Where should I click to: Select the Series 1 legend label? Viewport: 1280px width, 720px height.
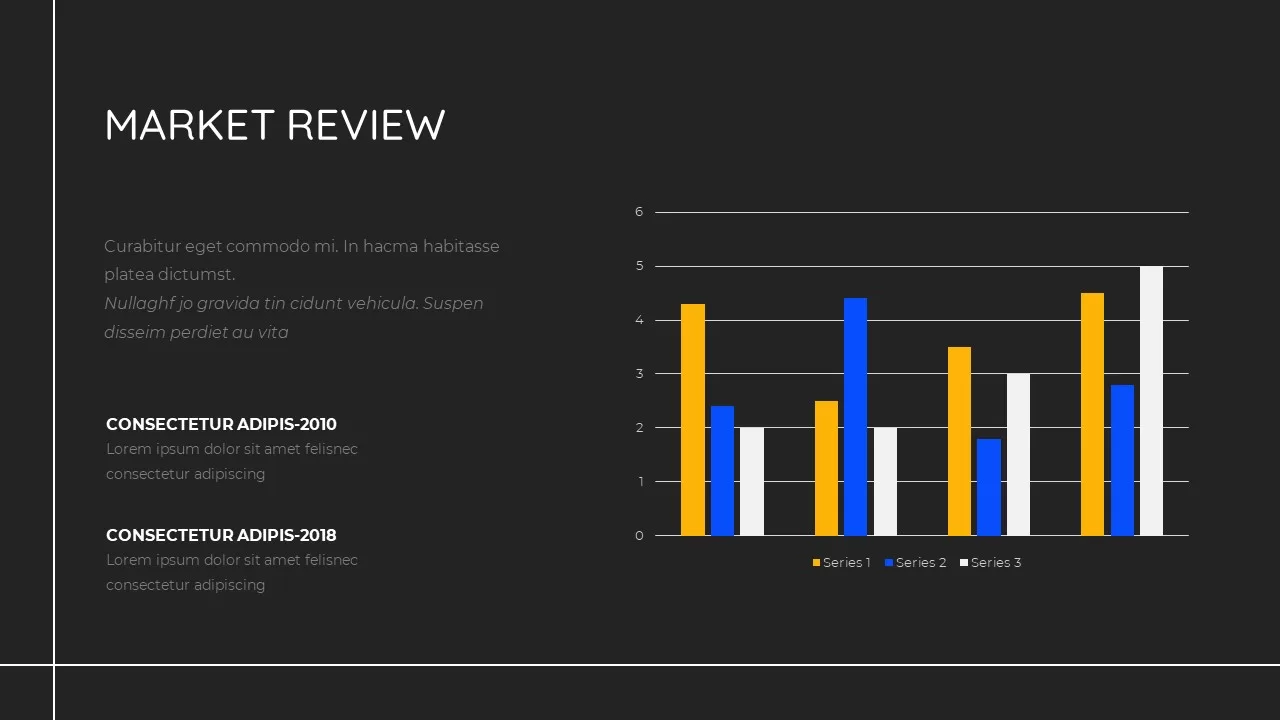click(x=847, y=563)
